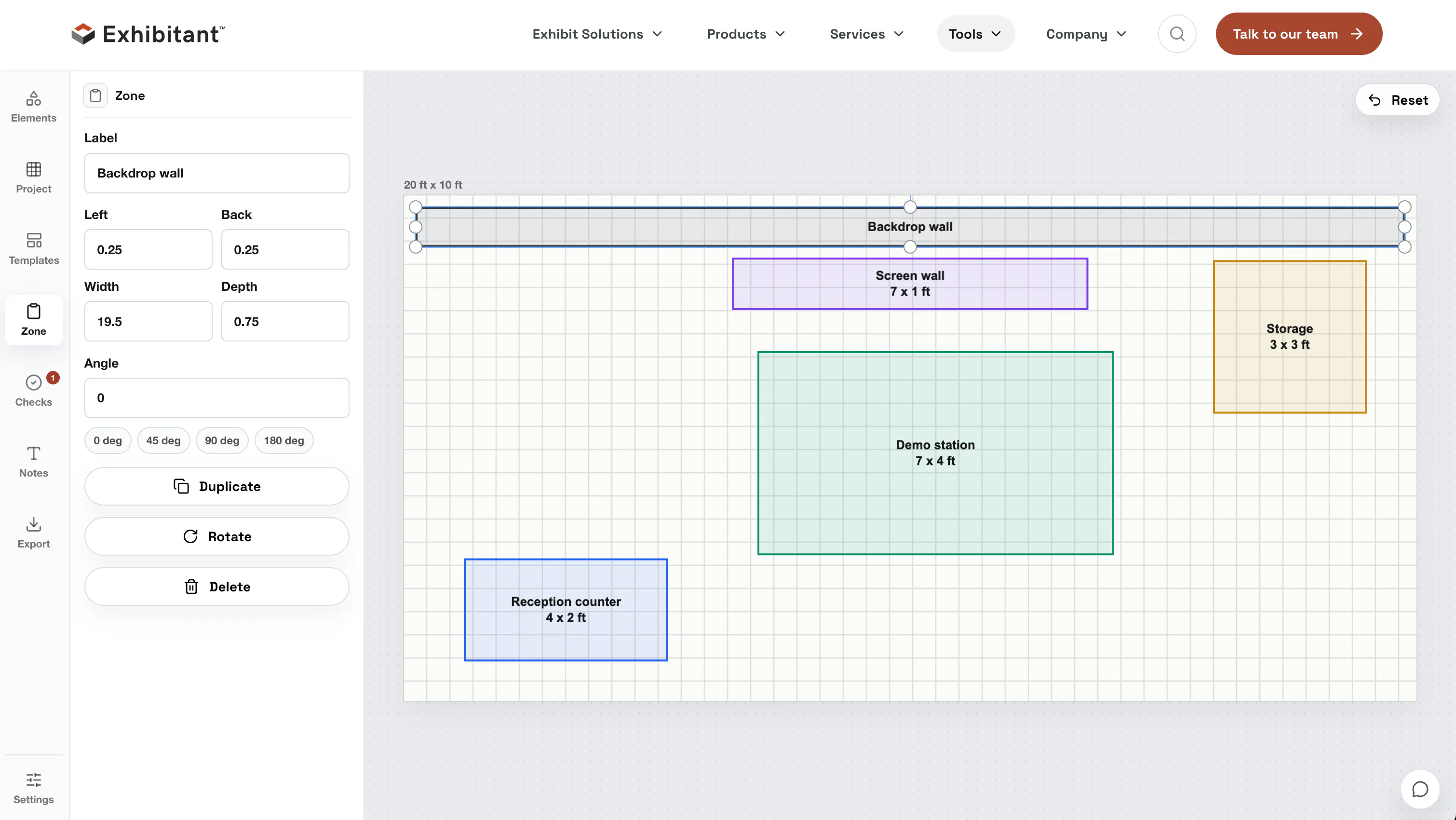1456x820 pixels.
Task: Delete the selected zone
Action: (x=216, y=587)
